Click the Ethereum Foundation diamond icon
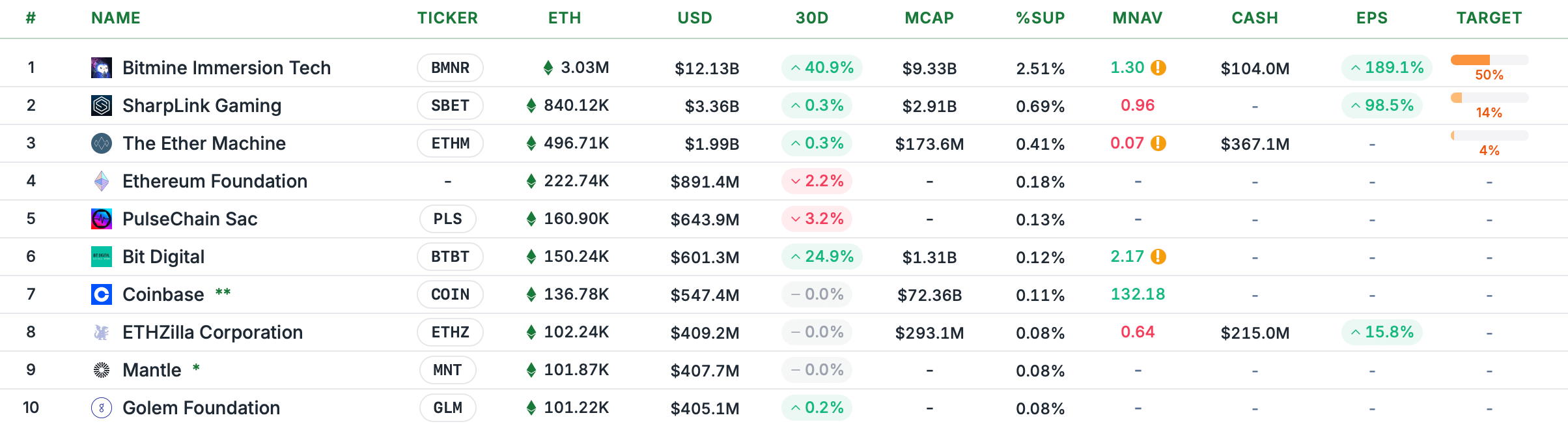1568x426 pixels. (102, 181)
